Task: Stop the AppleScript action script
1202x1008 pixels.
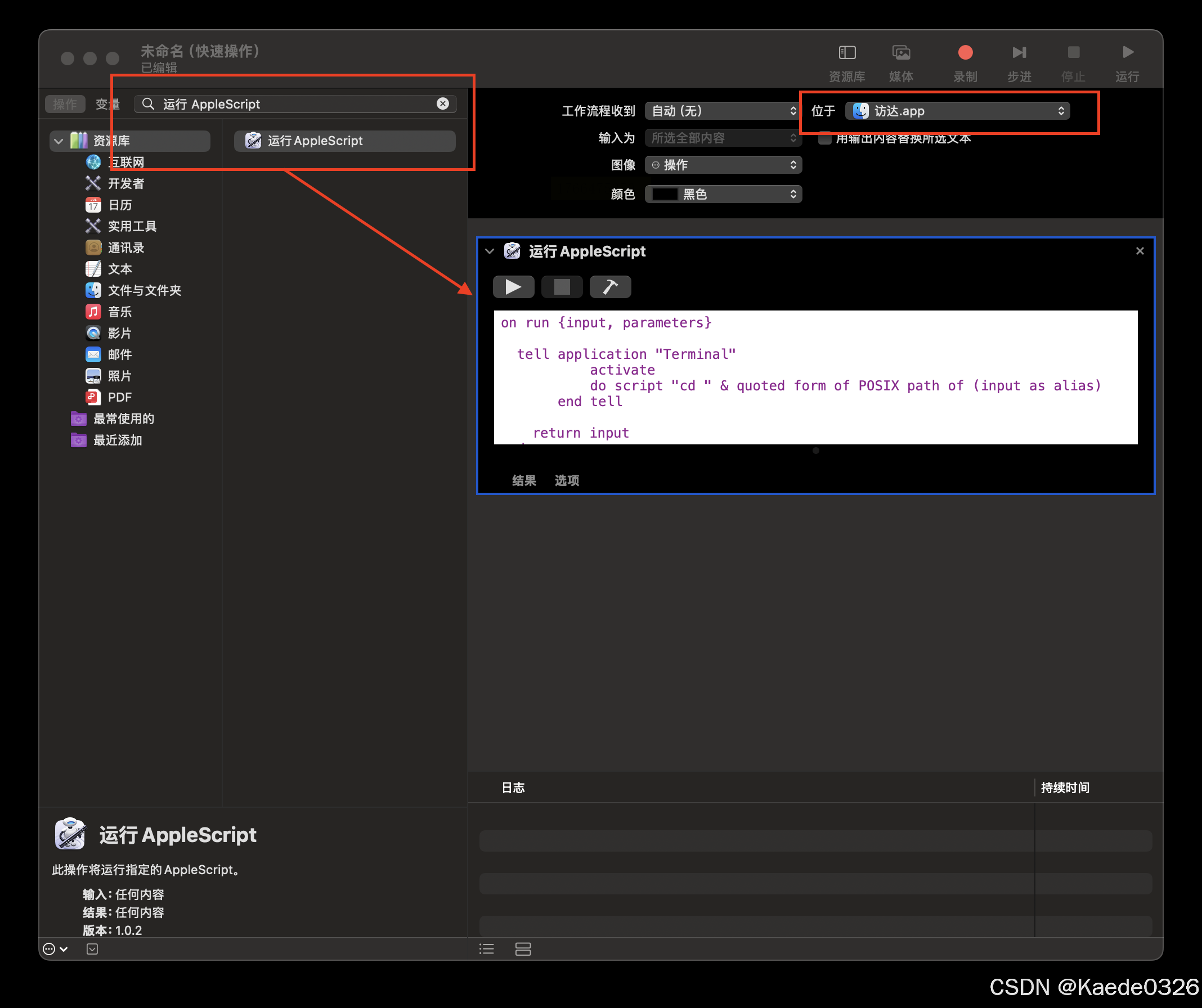Action: (562, 287)
